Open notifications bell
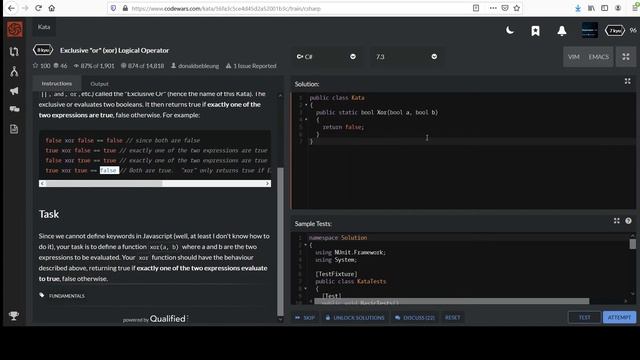The height and width of the screenshot is (360, 640). [x=562, y=31]
